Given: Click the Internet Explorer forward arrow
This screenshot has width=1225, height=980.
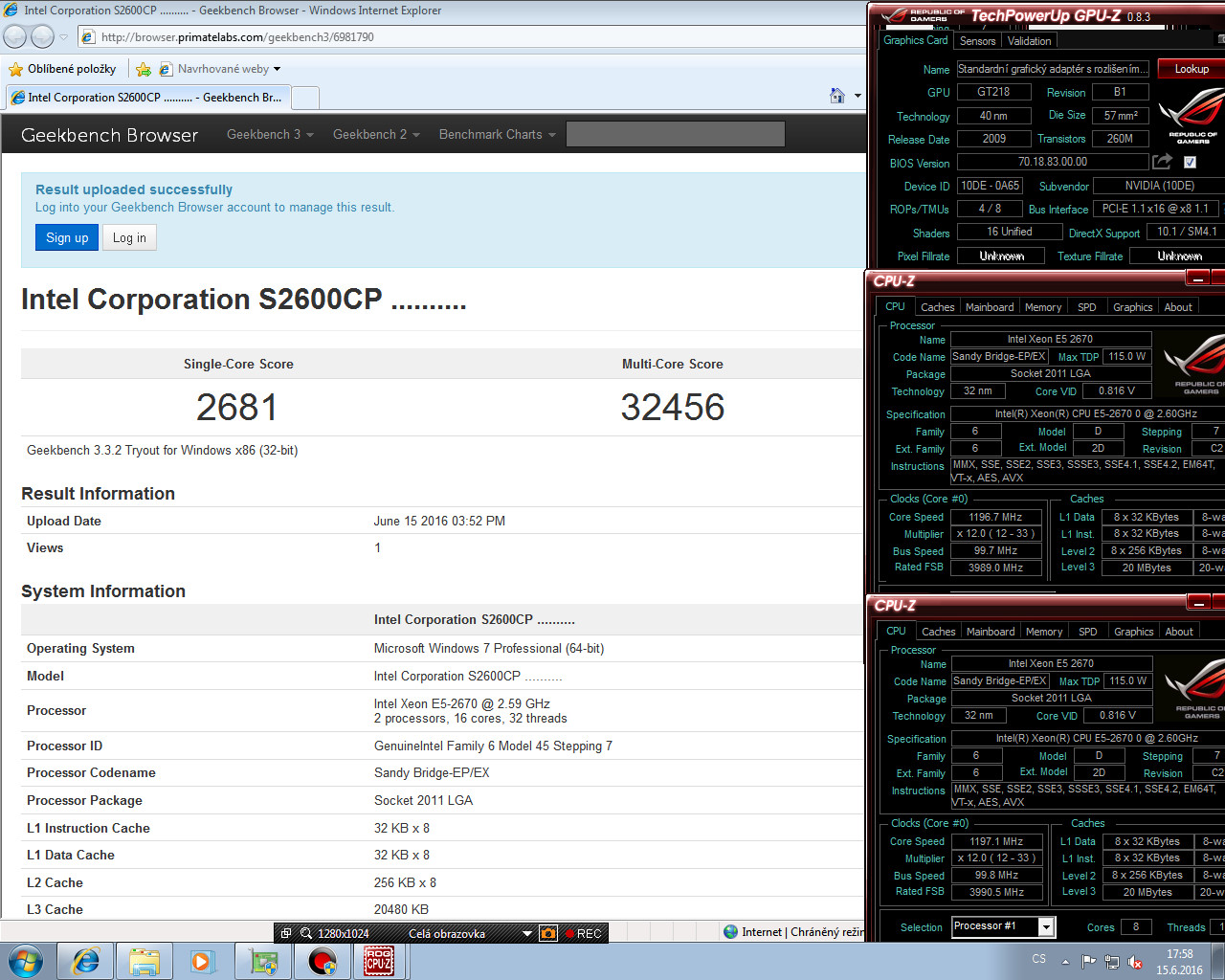Looking at the screenshot, I should pyautogui.click(x=42, y=36).
